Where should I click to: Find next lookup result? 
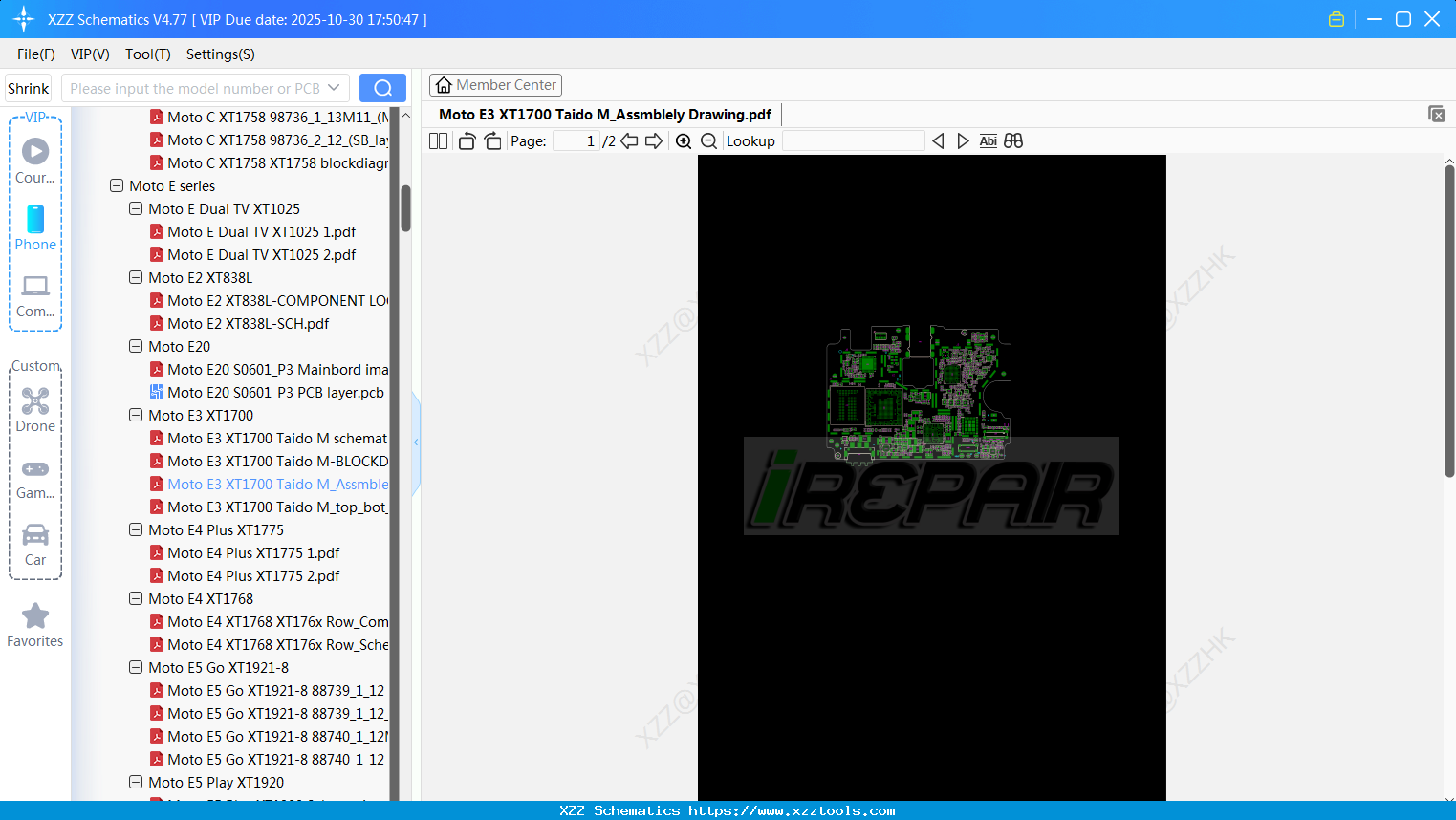[963, 140]
